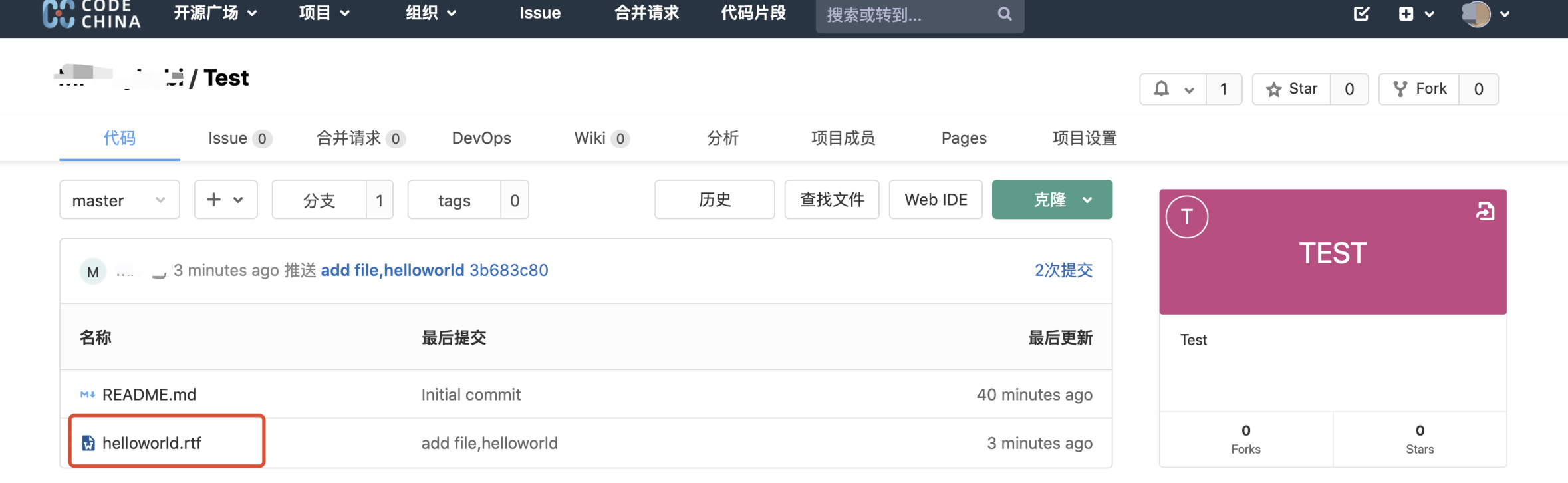Click the README.md markdown file icon
Image resolution: width=1568 pixels, height=483 pixels.
pyautogui.click(x=88, y=395)
